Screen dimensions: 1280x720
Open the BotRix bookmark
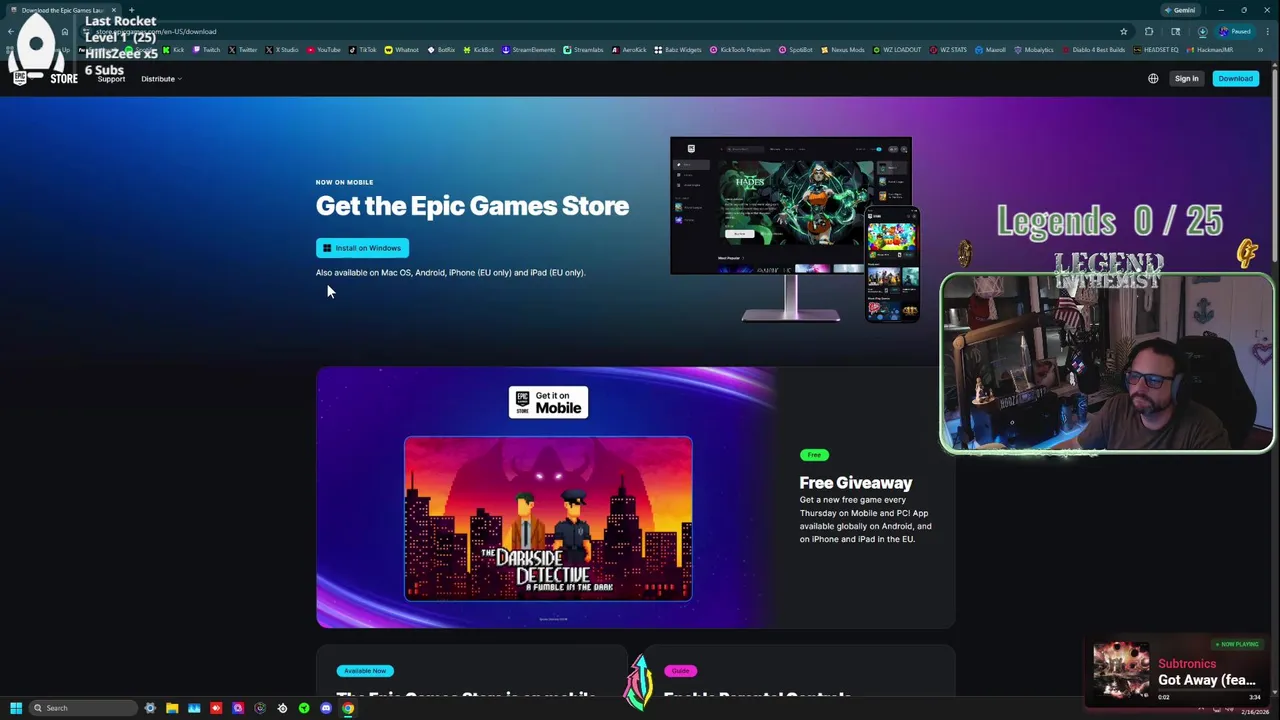coord(441,49)
